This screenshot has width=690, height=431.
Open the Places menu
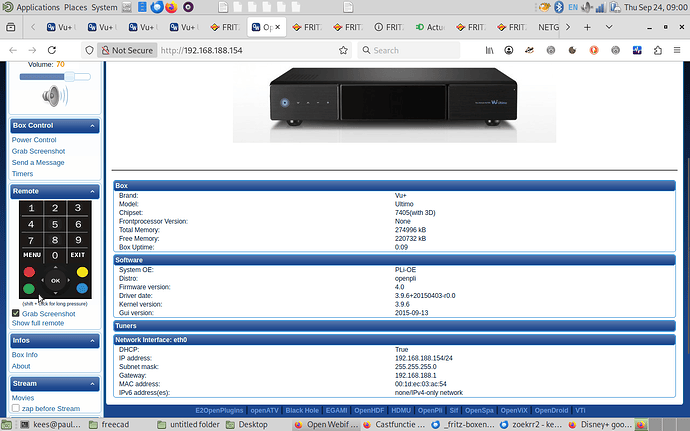pos(76,7)
